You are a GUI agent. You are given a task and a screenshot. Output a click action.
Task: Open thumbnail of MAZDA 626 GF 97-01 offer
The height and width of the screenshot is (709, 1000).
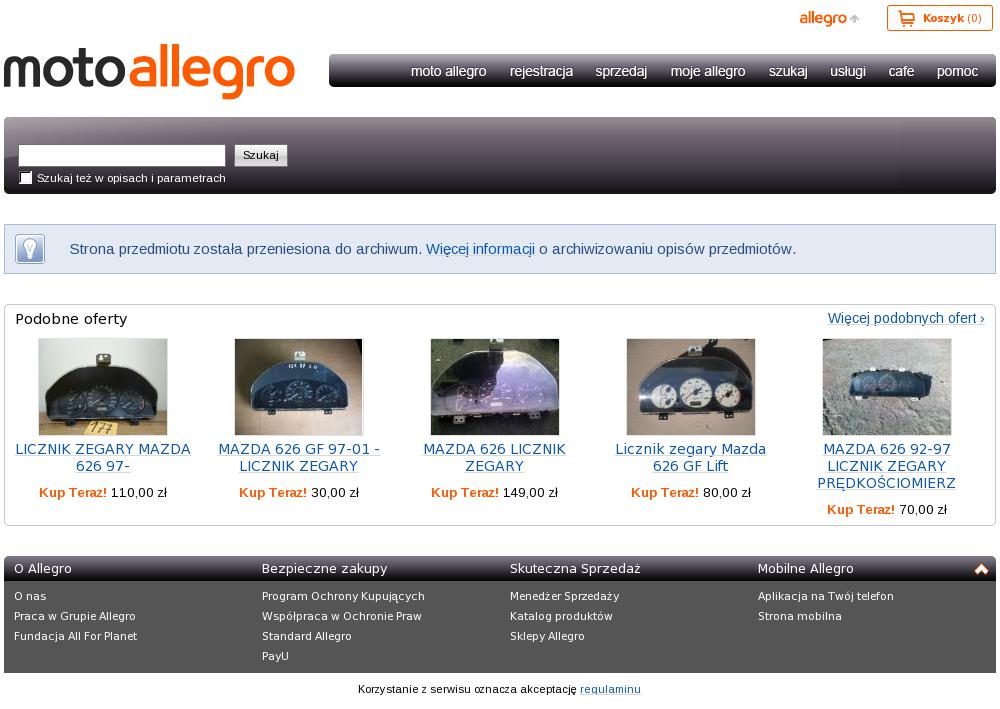(x=298, y=387)
